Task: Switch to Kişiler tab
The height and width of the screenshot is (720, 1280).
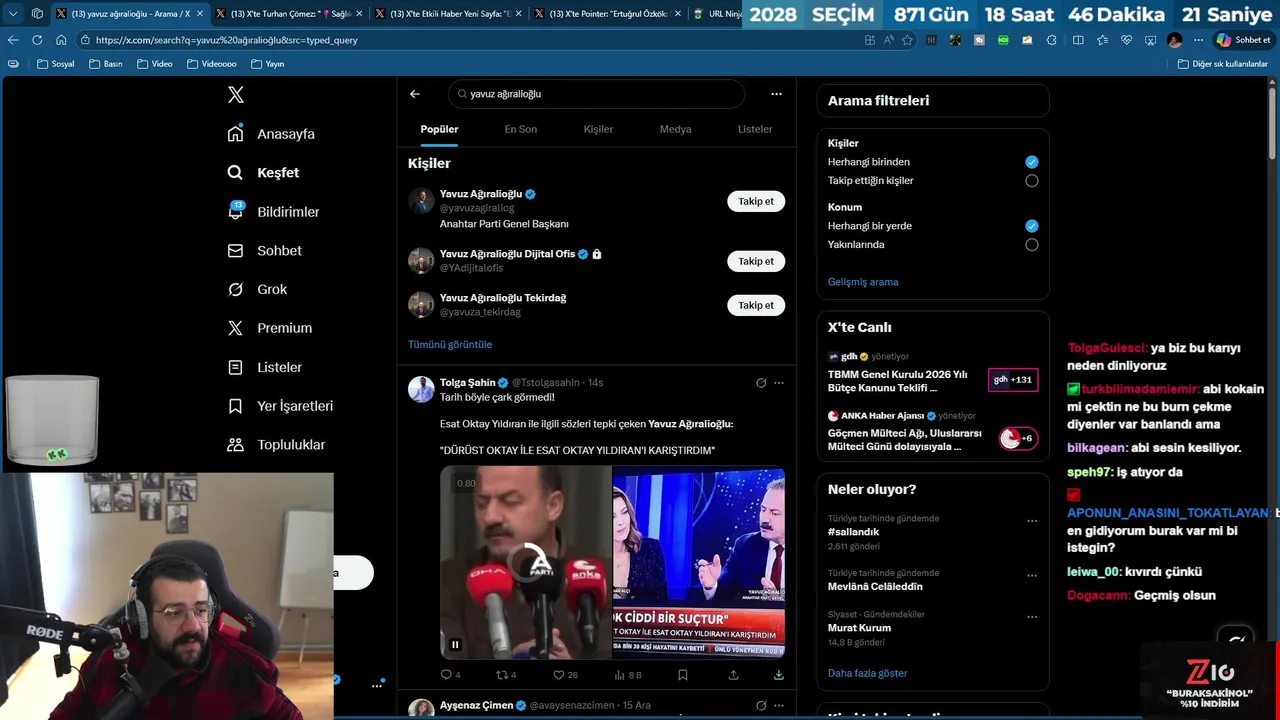Action: [x=598, y=129]
